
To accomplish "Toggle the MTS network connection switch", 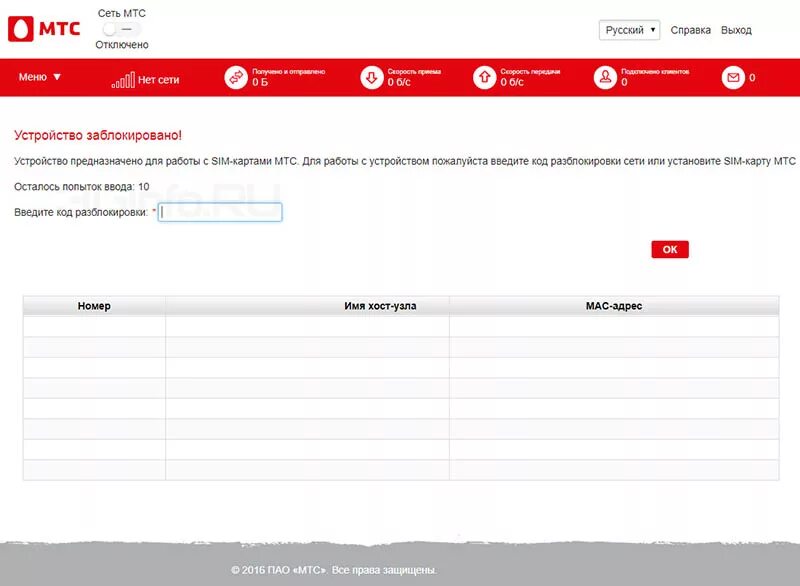I will pos(121,29).
